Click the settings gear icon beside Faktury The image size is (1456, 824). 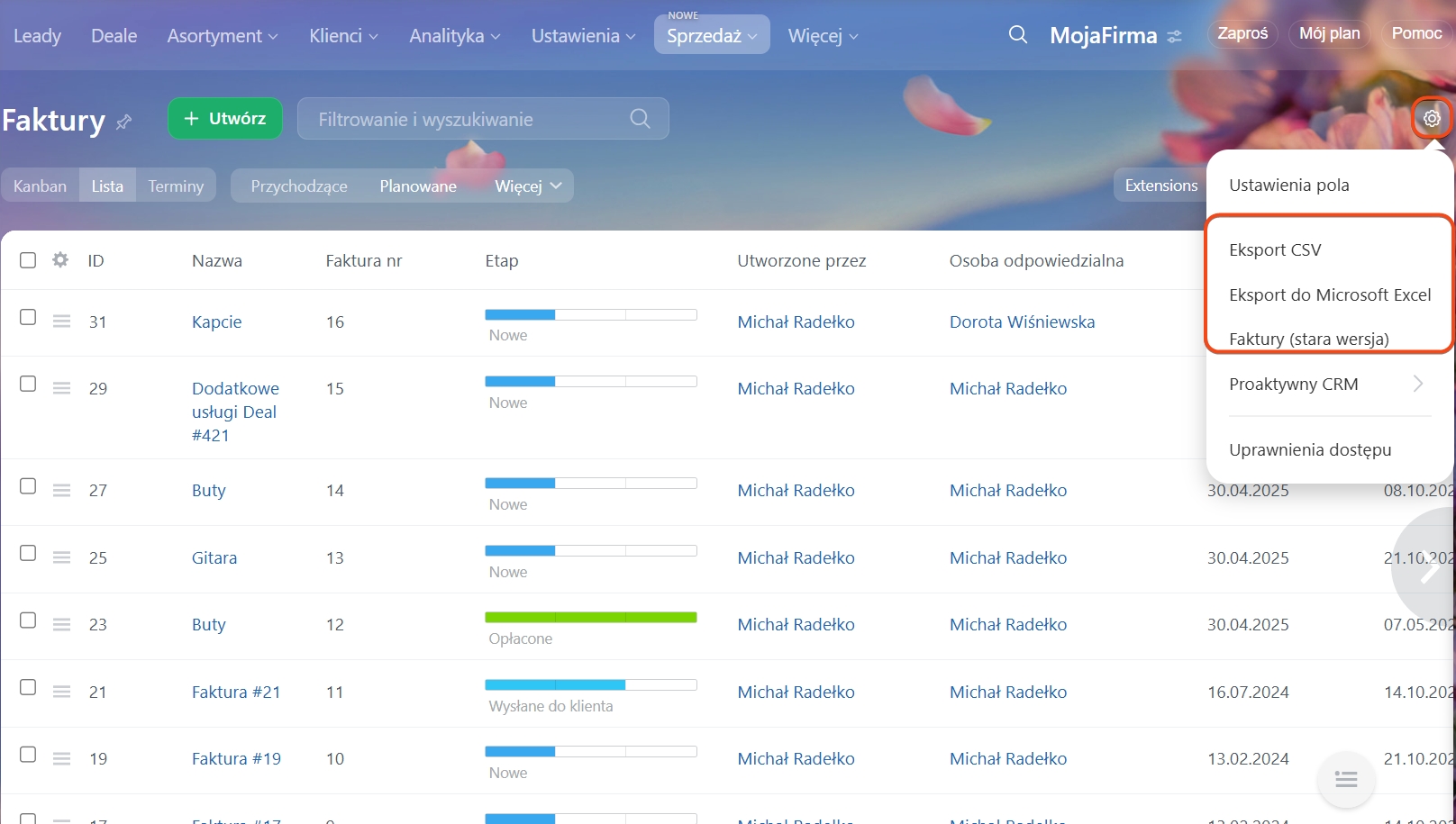pos(1431,118)
